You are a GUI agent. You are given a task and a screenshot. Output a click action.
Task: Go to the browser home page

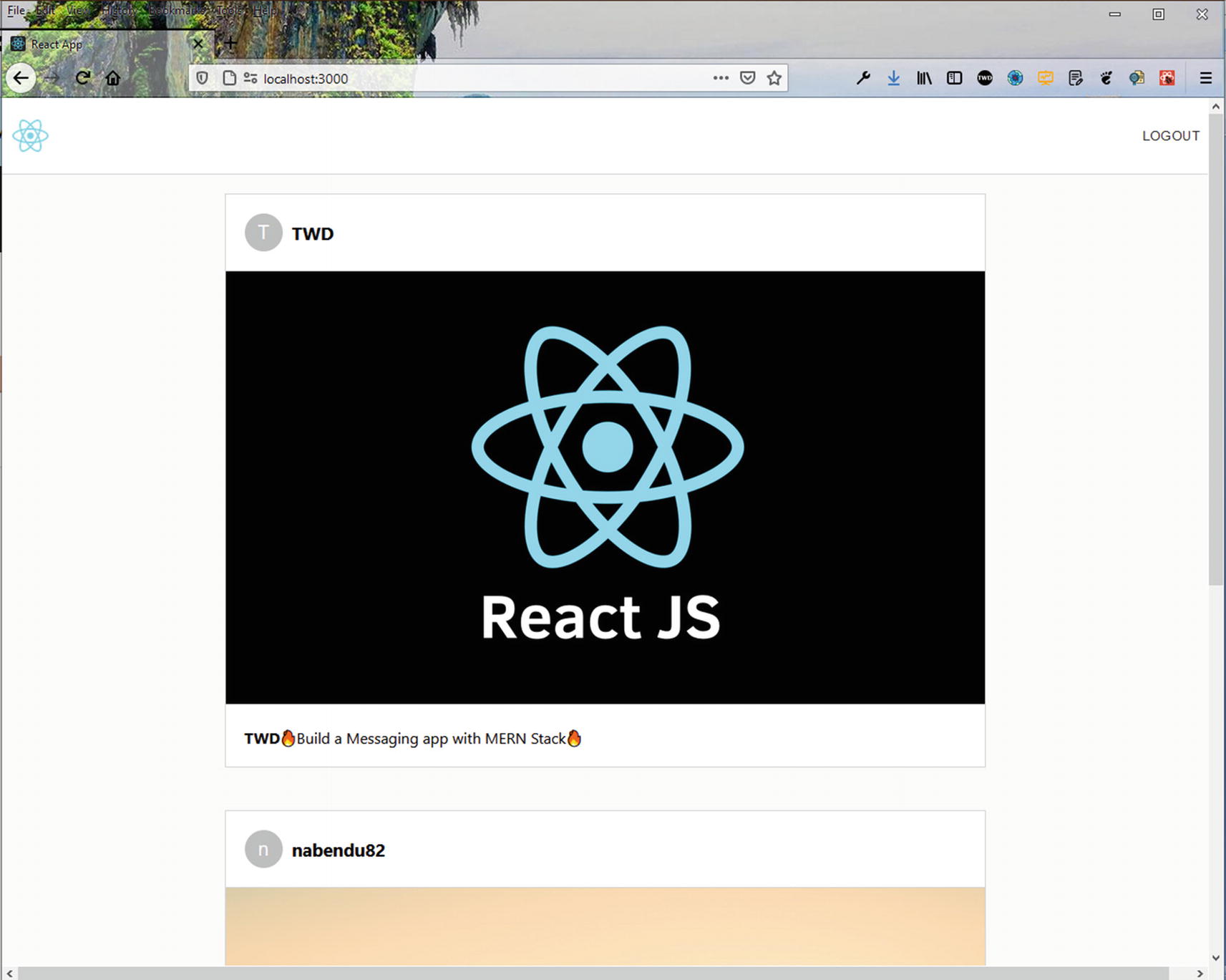tap(113, 78)
